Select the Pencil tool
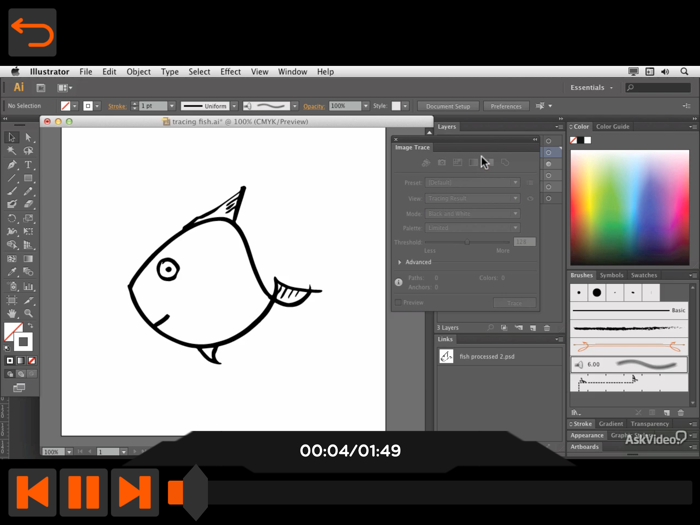Image resolution: width=700 pixels, height=525 pixels. (28, 191)
